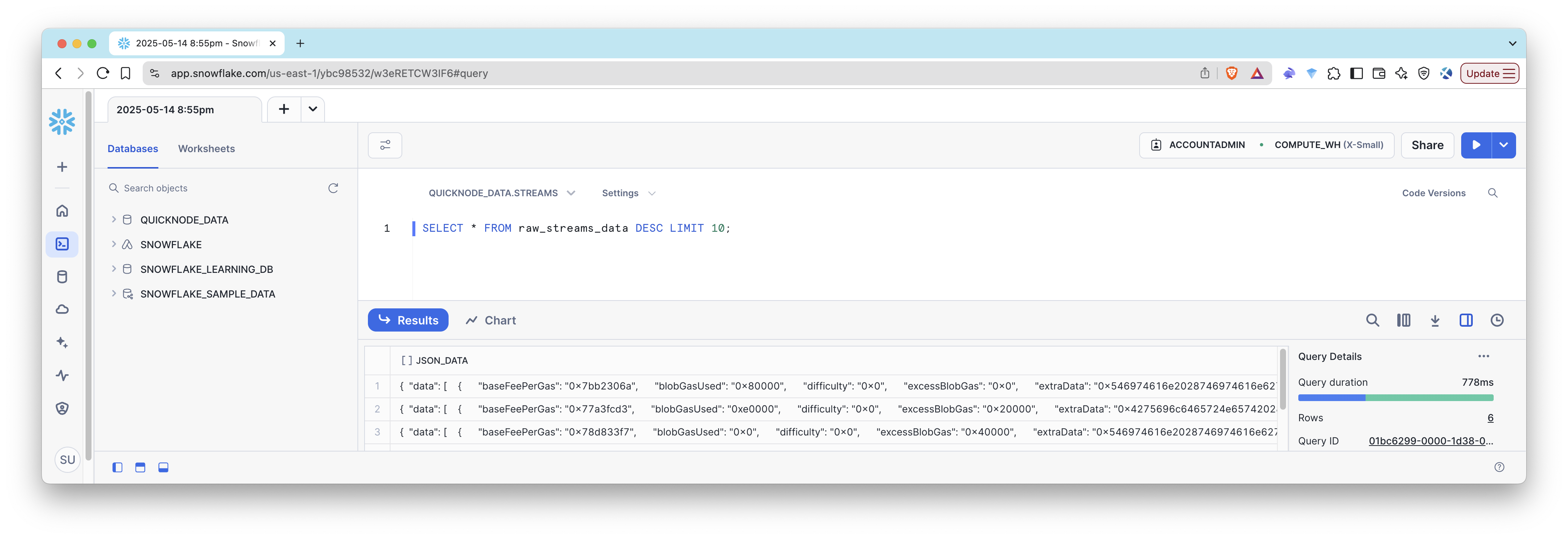This screenshot has width=1568, height=539.
Task: Switch to the Worksheets tab
Action: click(x=206, y=148)
